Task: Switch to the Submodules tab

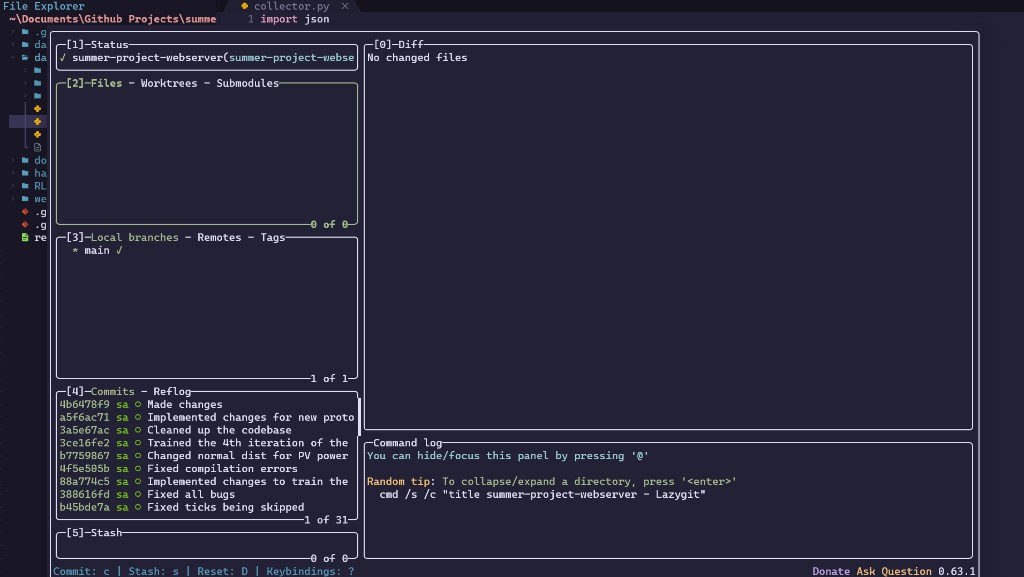Action: point(248,83)
